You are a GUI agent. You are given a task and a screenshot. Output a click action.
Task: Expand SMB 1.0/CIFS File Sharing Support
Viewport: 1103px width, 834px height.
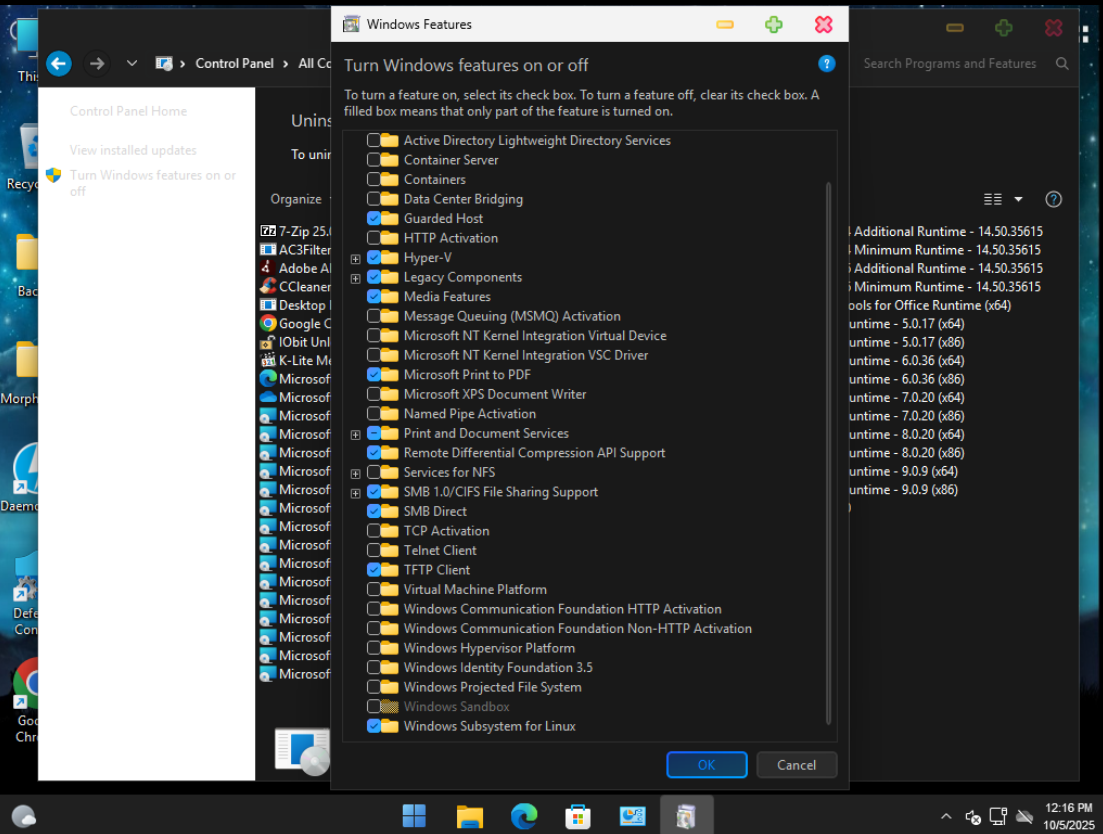coord(355,493)
